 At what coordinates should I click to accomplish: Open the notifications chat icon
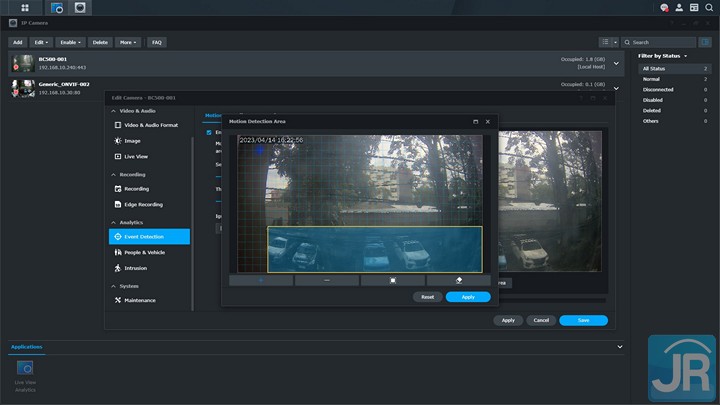[x=664, y=8]
